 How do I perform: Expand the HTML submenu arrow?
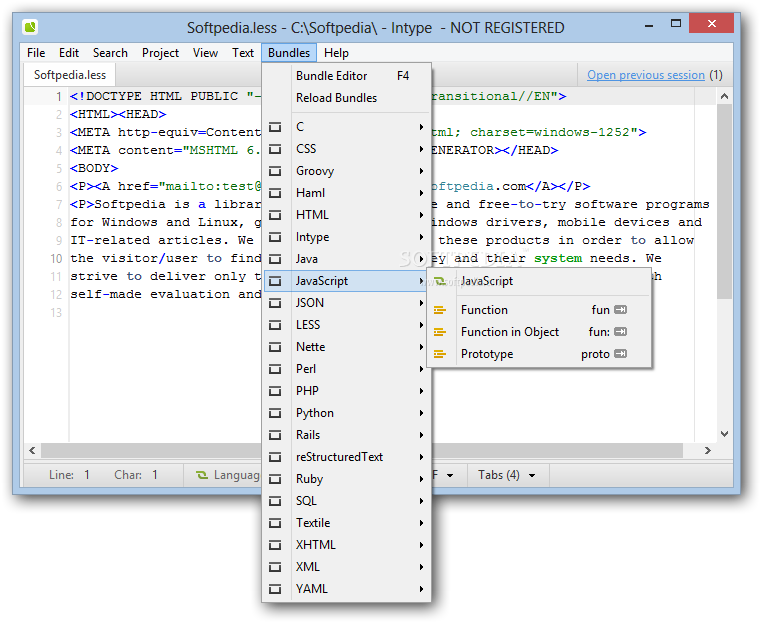click(421, 215)
